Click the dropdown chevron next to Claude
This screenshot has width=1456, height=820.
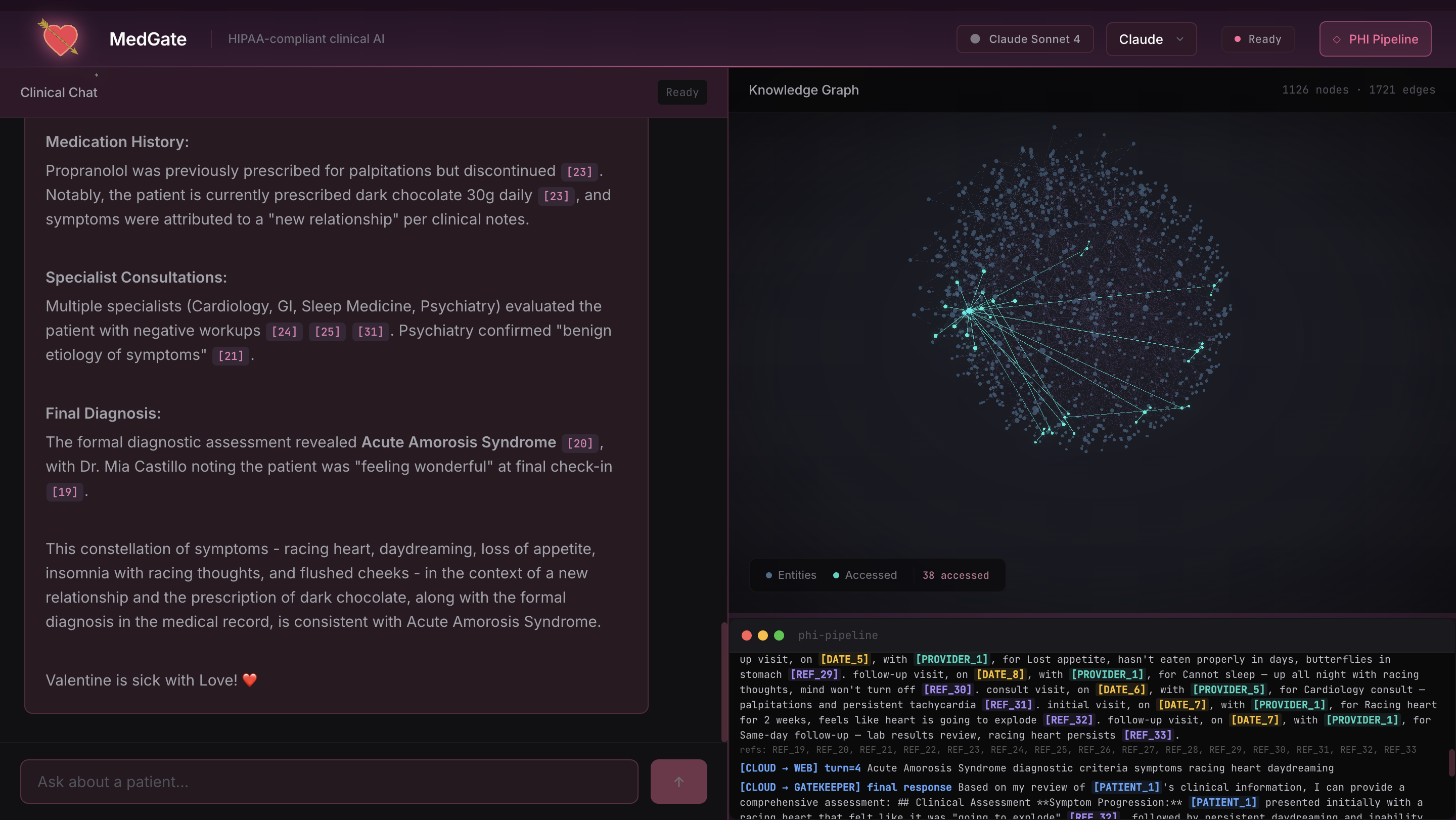coord(1179,39)
